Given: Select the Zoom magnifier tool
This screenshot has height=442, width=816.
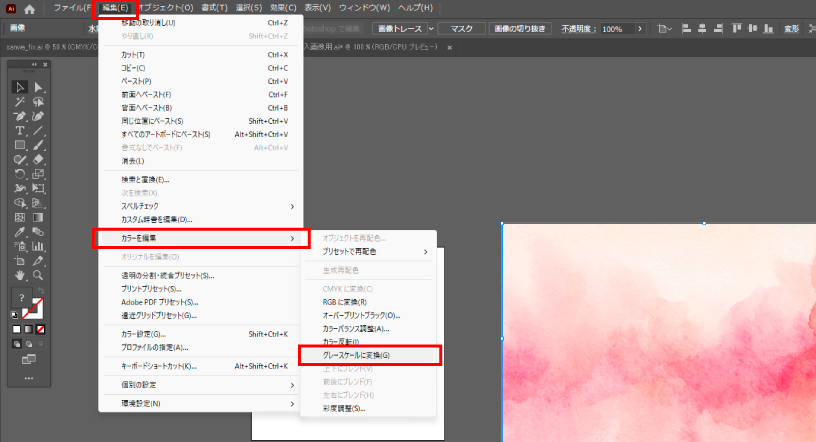Looking at the screenshot, I should pyautogui.click(x=39, y=274).
